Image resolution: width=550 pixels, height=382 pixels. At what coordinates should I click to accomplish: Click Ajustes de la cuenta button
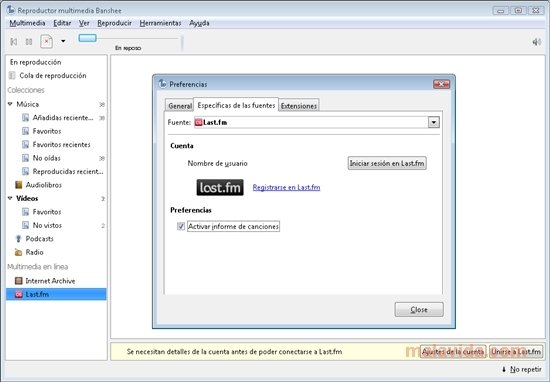[x=453, y=351]
